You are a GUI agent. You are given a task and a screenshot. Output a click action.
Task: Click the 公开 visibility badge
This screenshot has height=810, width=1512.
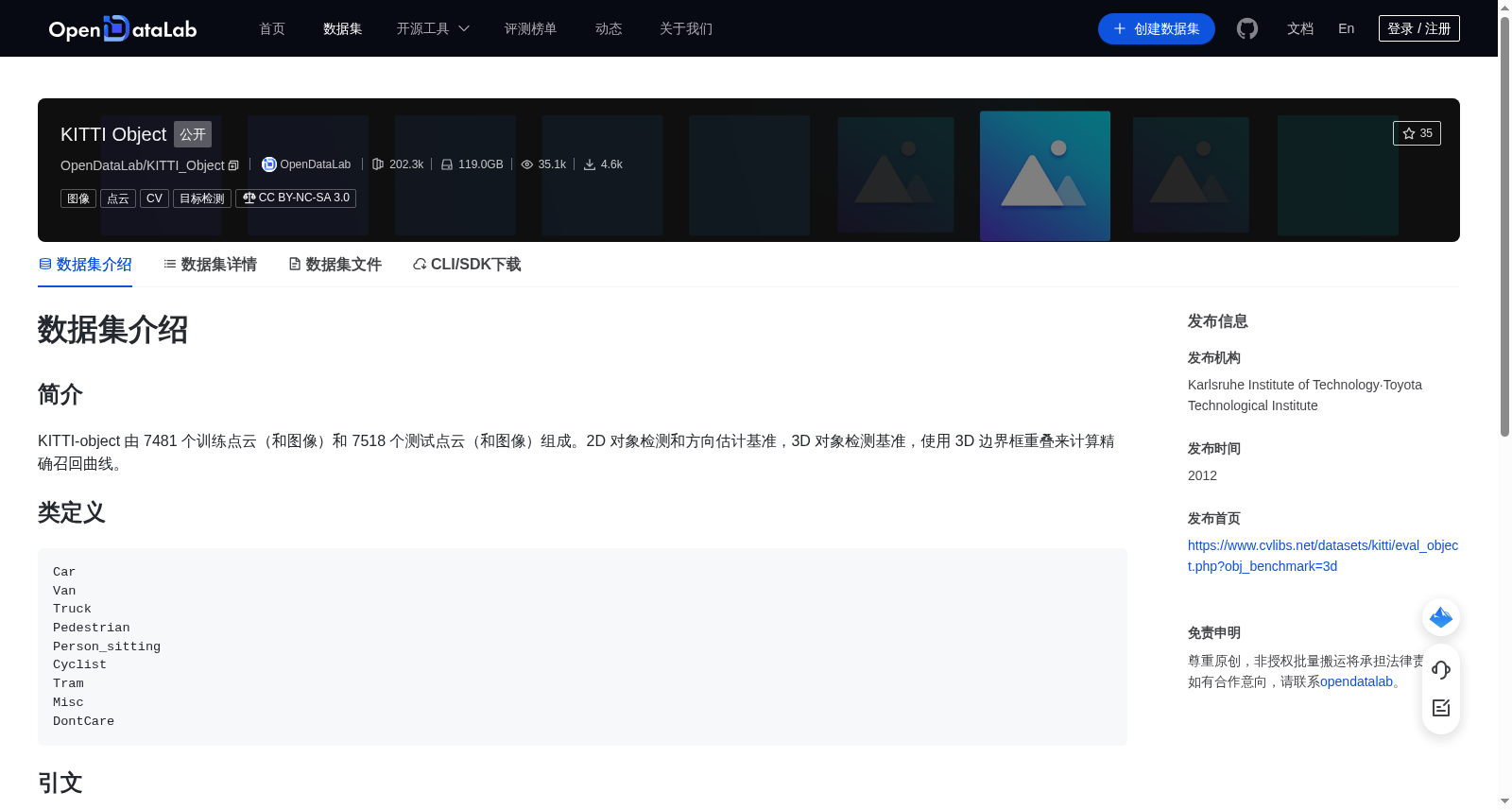coord(193,134)
